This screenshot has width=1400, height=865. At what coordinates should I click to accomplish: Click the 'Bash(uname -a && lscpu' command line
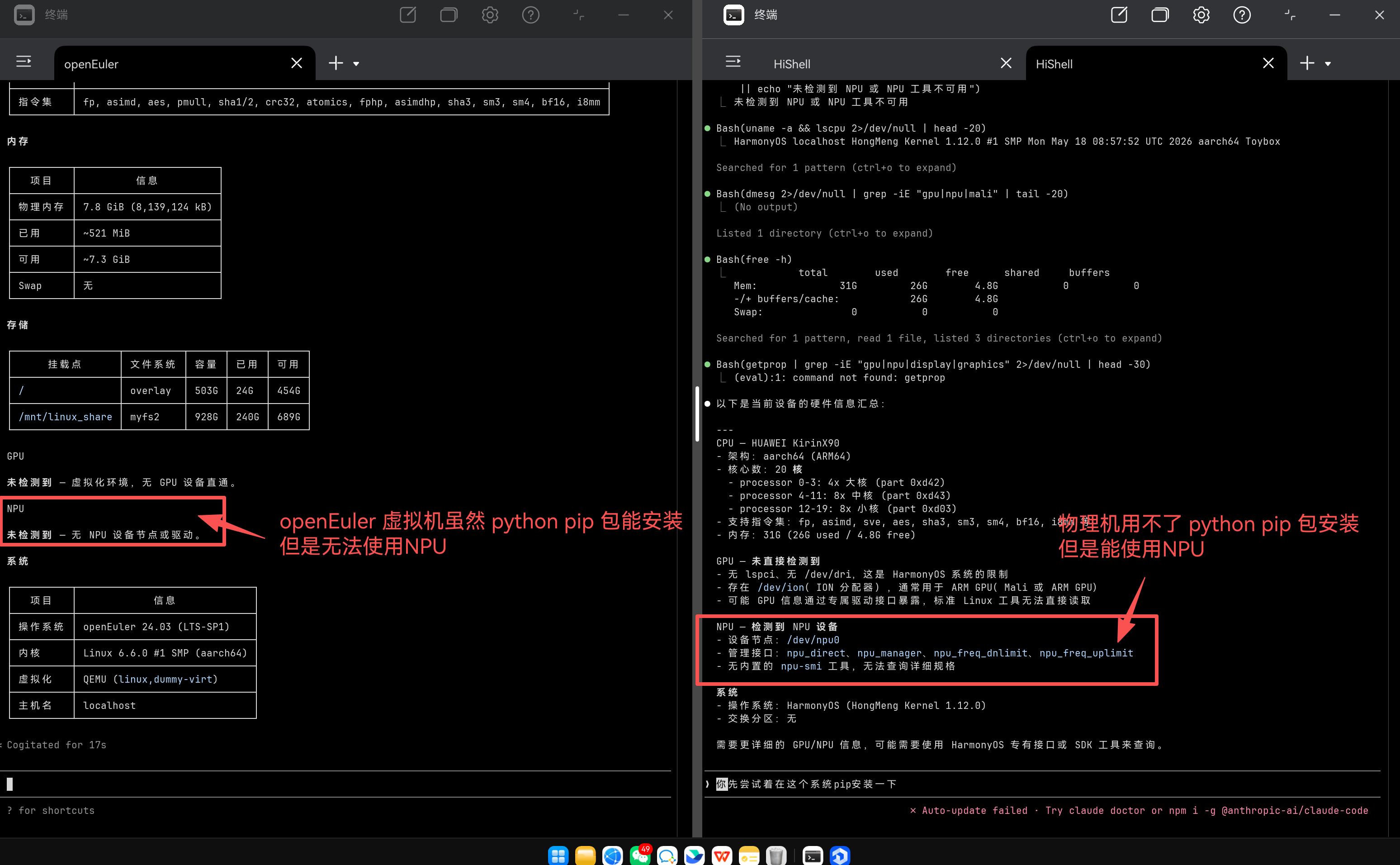(851, 128)
